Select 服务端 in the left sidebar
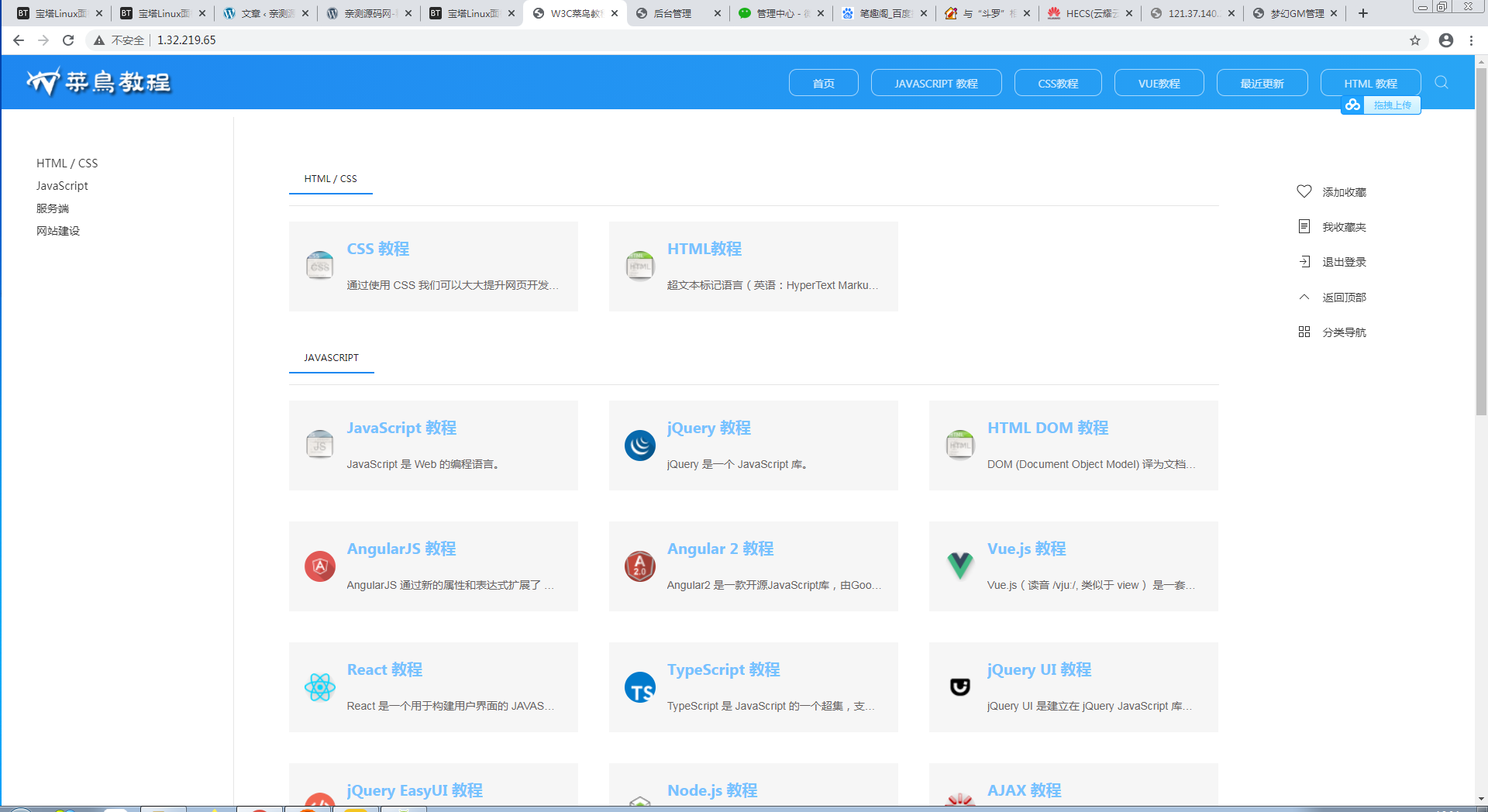Image resolution: width=1488 pixels, height=812 pixels. point(53,208)
